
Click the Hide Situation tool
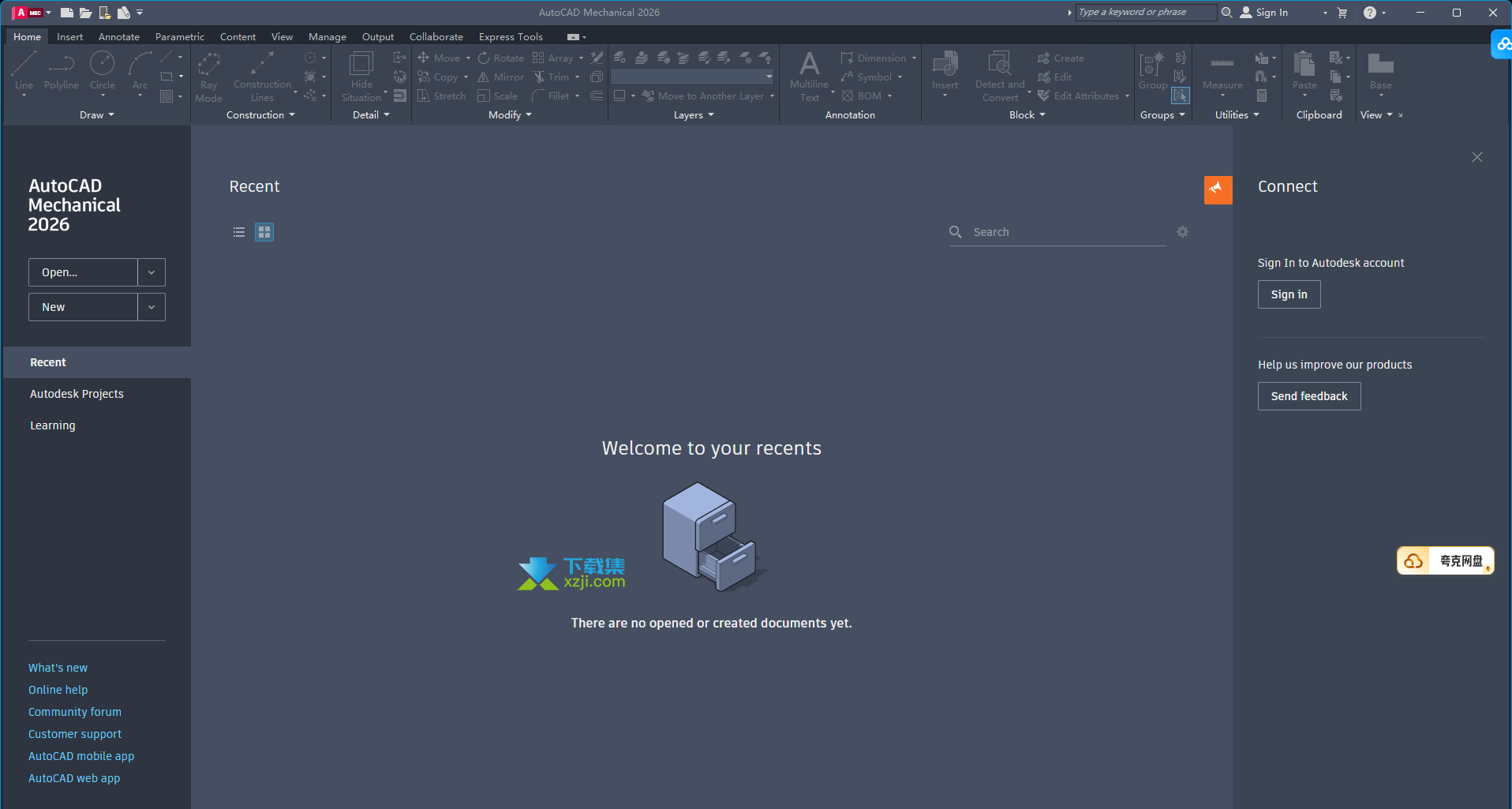click(x=361, y=77)
